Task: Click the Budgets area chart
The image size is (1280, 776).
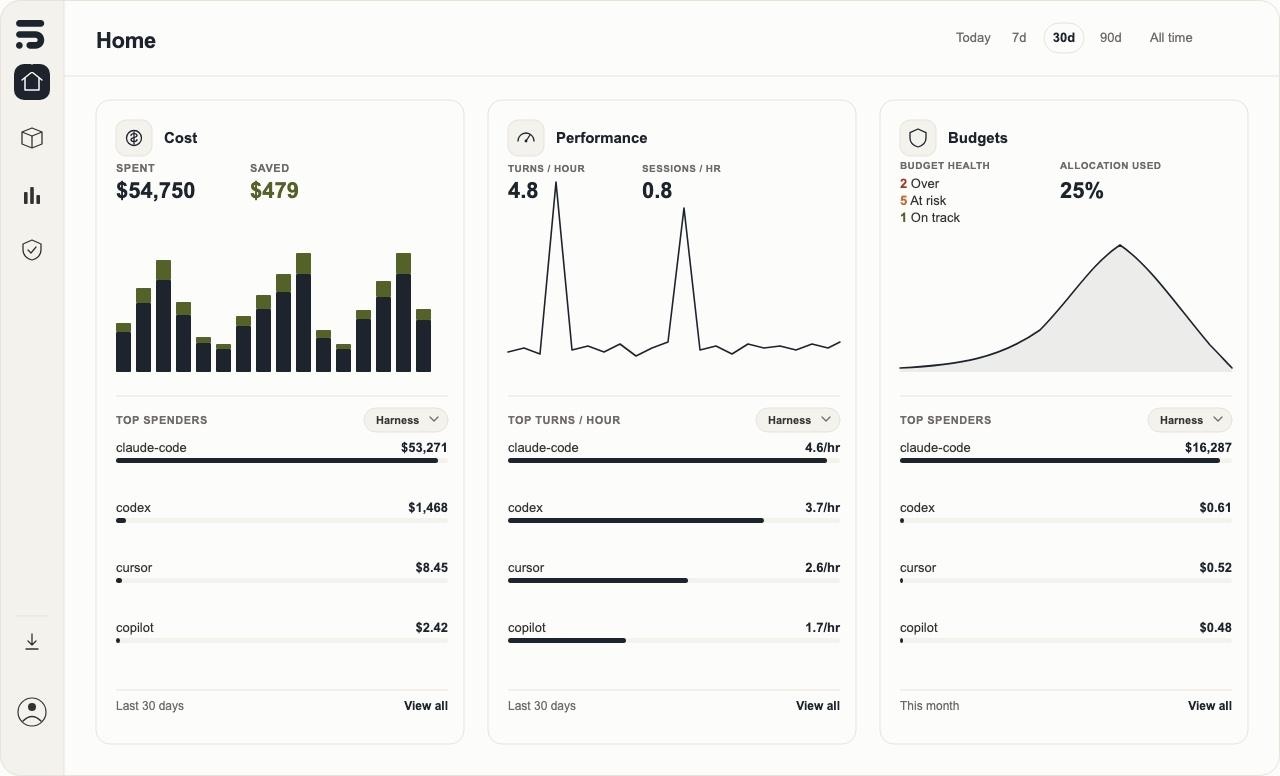Action: click(x=1066, y=308)
